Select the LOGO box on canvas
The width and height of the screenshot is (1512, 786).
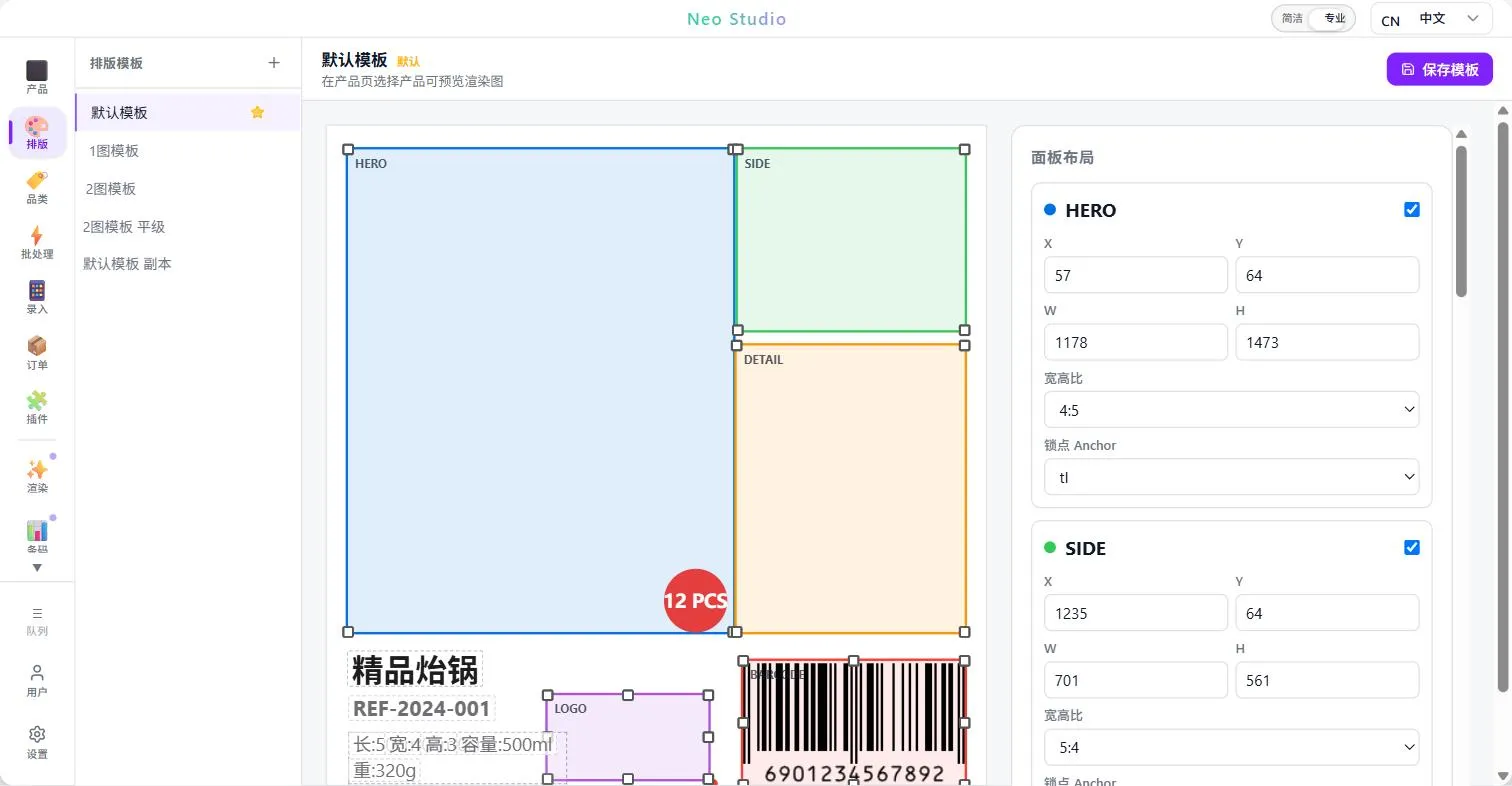tap(628, 737)
